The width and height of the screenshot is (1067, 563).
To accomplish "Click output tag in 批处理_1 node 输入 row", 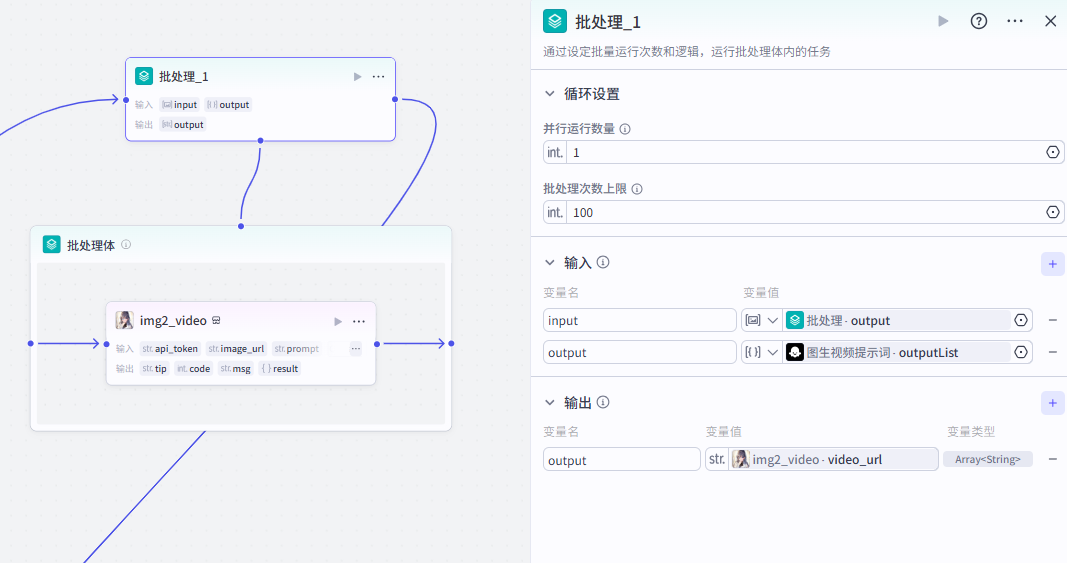I will (229, 104).
